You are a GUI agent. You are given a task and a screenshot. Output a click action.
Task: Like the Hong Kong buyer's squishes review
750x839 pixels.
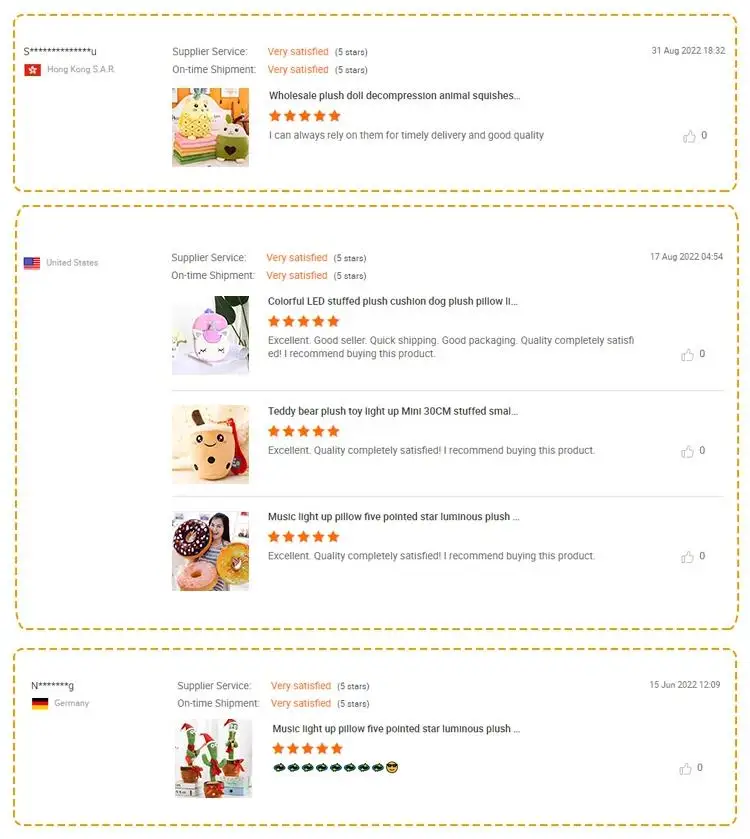coord(689,136)
